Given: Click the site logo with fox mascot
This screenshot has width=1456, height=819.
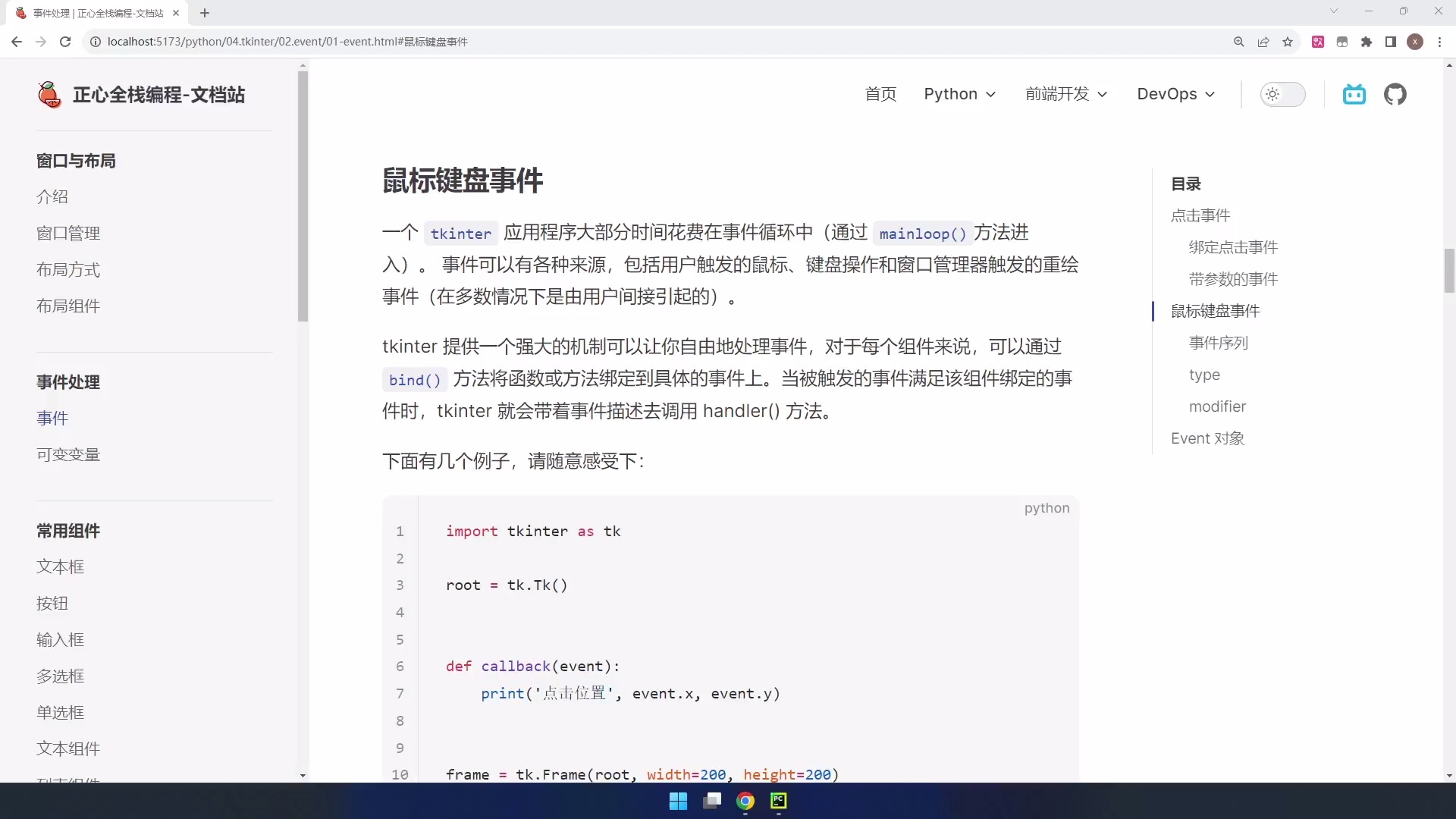Looking at the screenshot, I should 49,94.
